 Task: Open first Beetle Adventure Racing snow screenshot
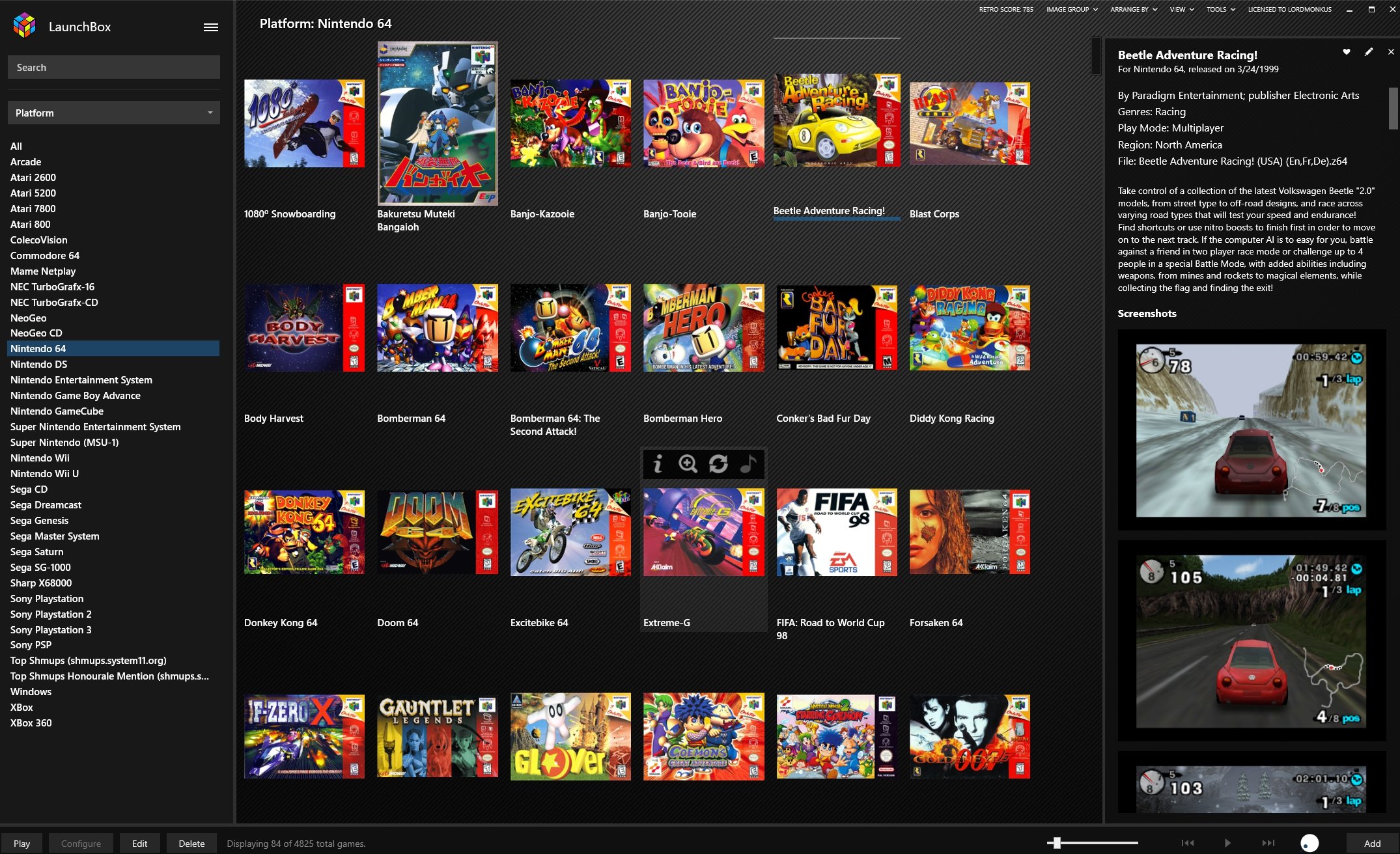click(x=1251, y=431)
